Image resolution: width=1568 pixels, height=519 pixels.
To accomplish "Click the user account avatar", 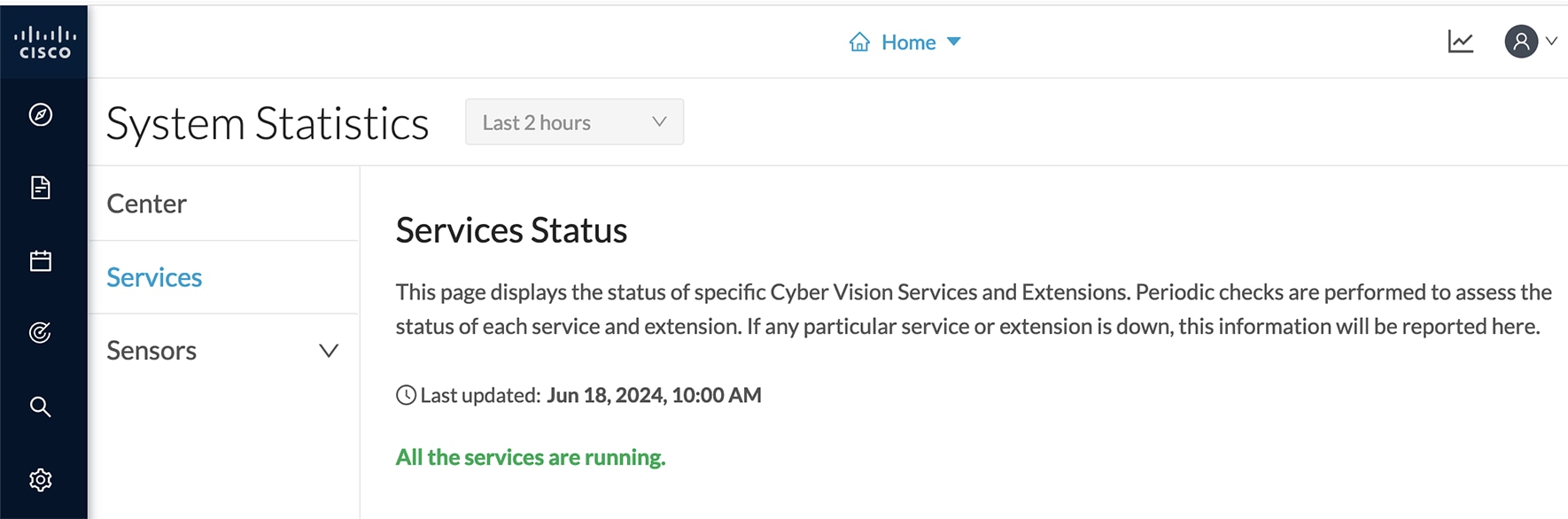I will pos(1520,42).
